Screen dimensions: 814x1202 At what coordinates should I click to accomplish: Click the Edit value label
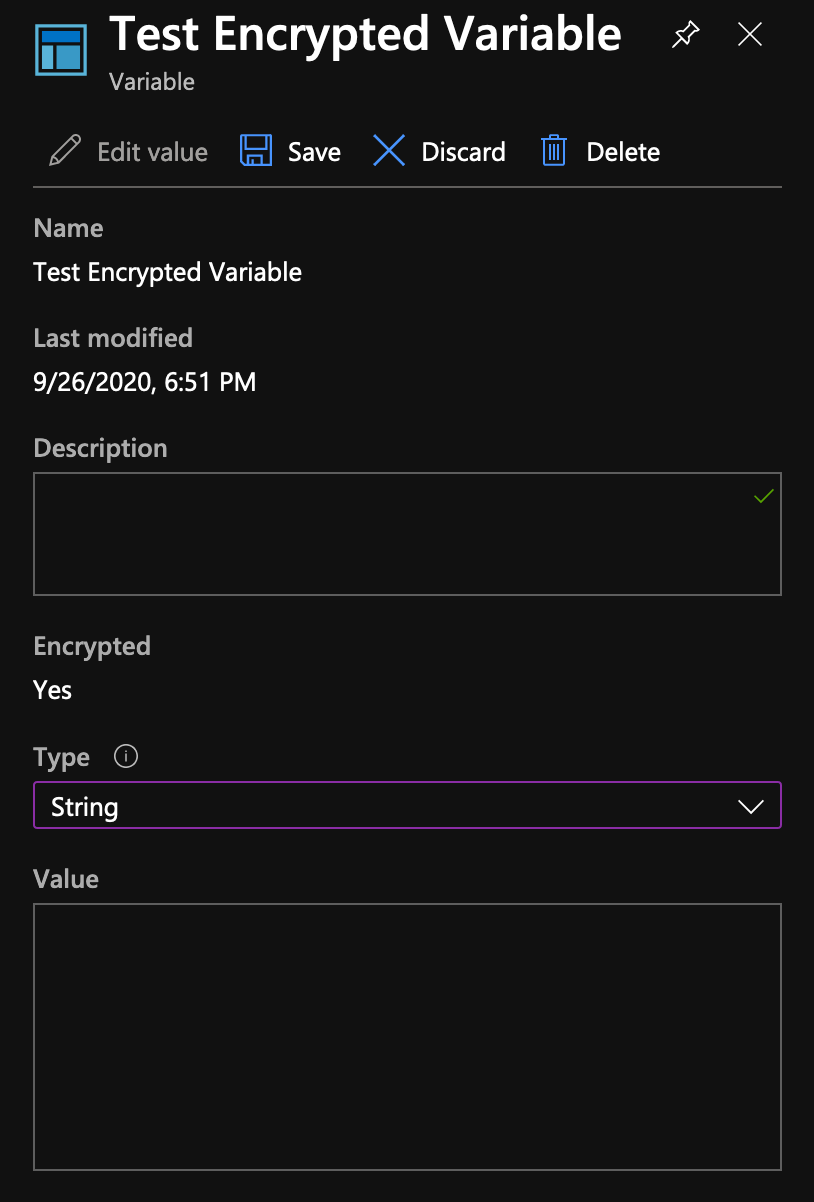[x=152, y=152]
